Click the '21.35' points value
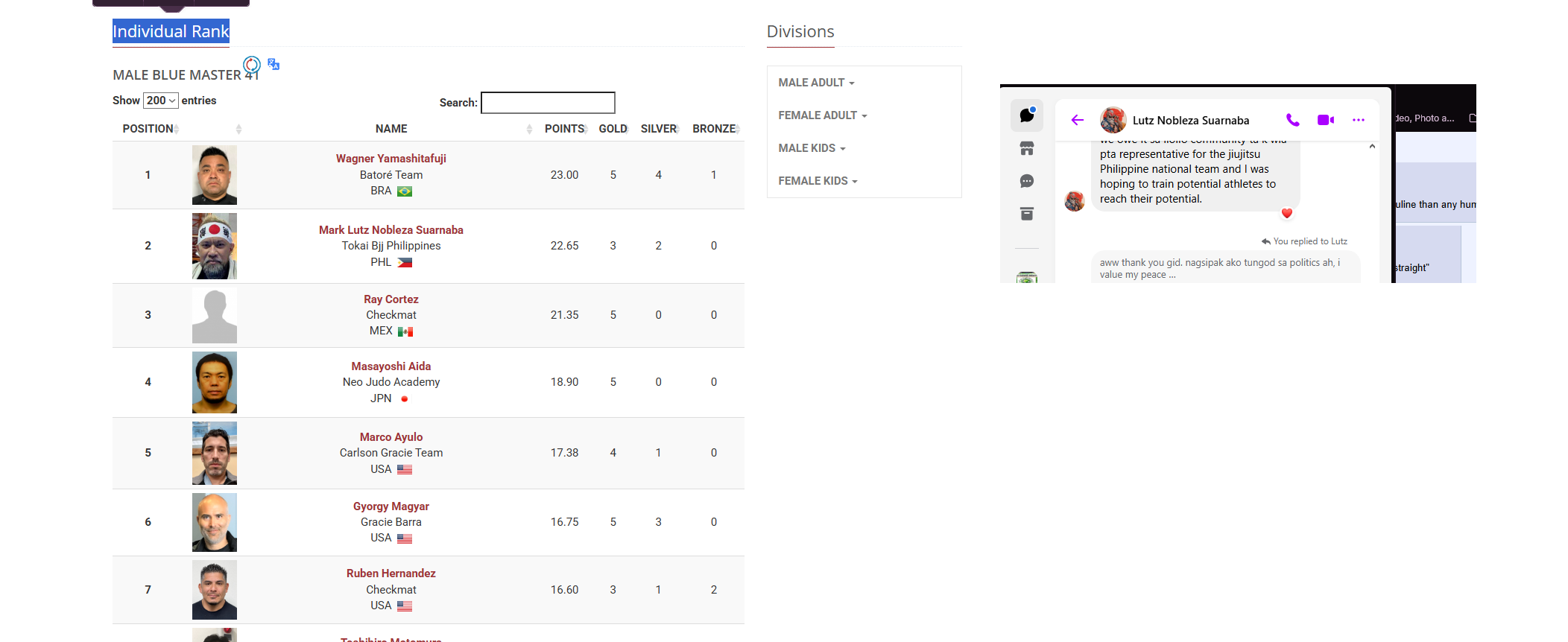Screen dimensions: 1568x642 coord(564,315)
